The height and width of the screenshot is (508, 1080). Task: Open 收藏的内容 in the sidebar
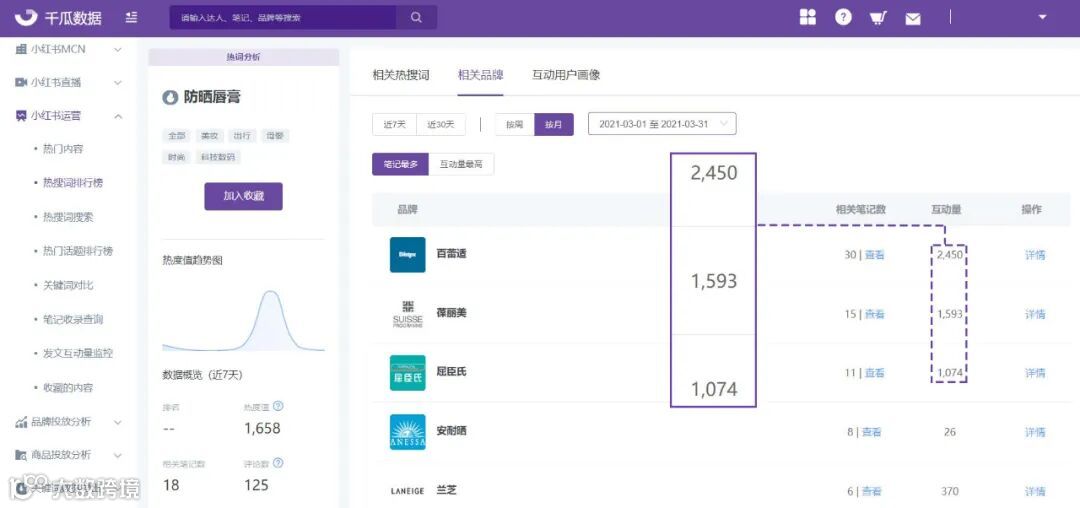tap(68, 388)
